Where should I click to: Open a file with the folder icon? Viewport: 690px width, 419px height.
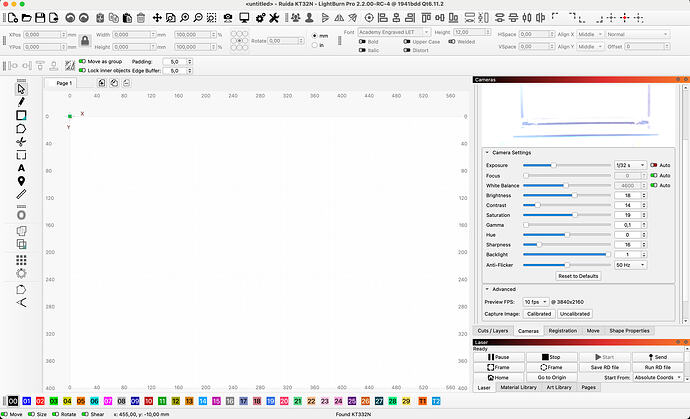coord(26,18)
